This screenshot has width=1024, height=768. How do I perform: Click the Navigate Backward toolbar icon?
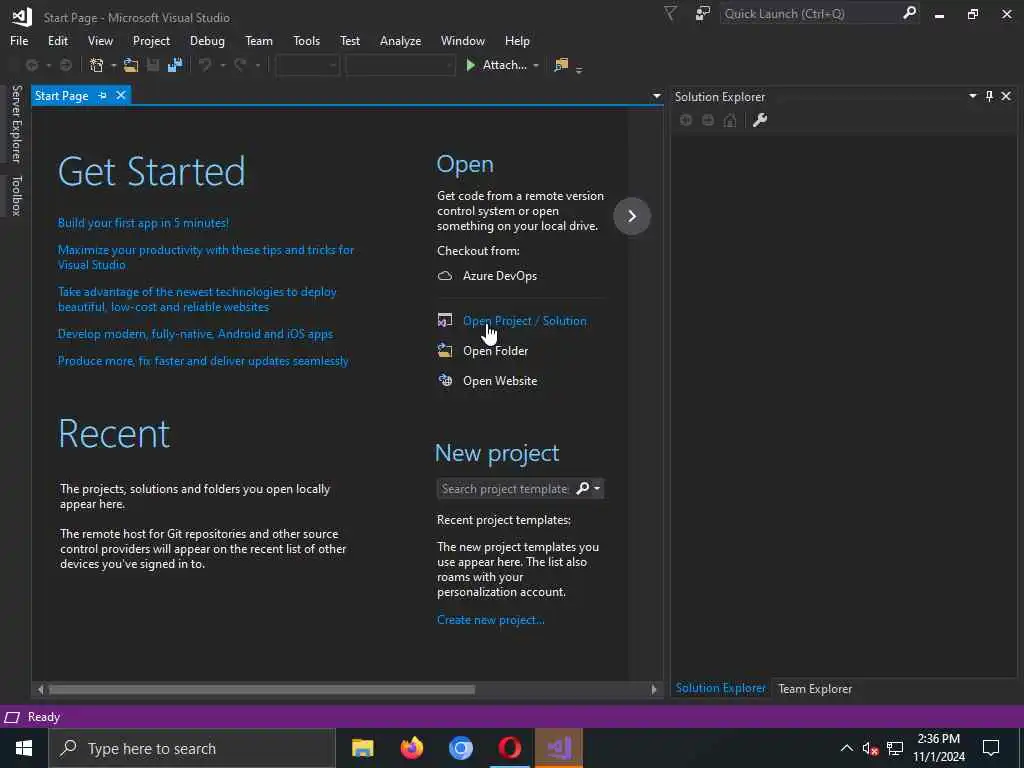pos(31,65)
